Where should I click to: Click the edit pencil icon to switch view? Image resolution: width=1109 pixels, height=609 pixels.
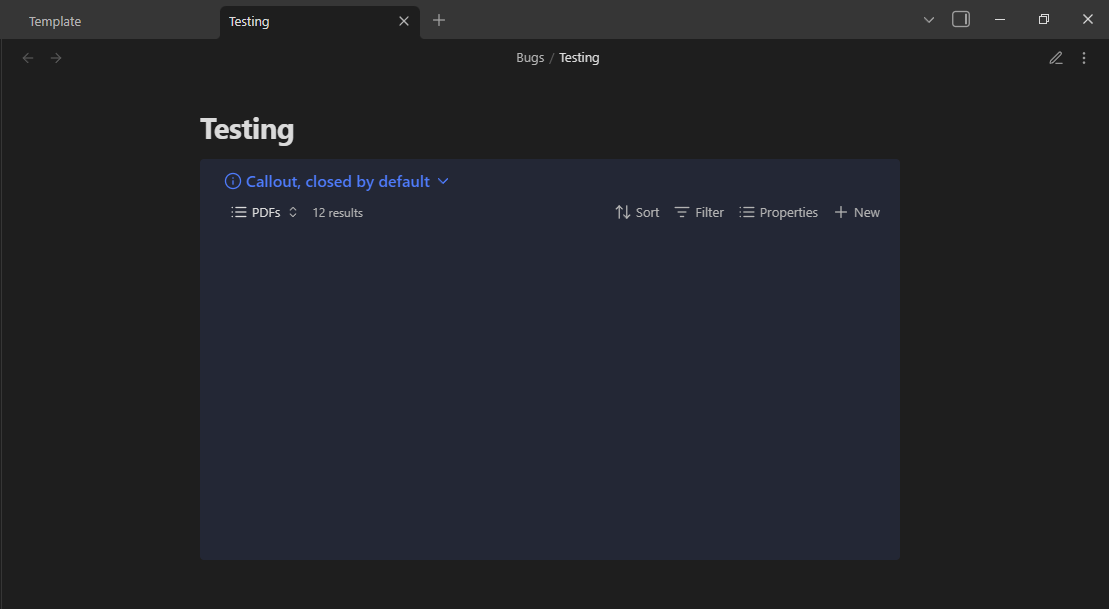click(x=1055, y=58)
